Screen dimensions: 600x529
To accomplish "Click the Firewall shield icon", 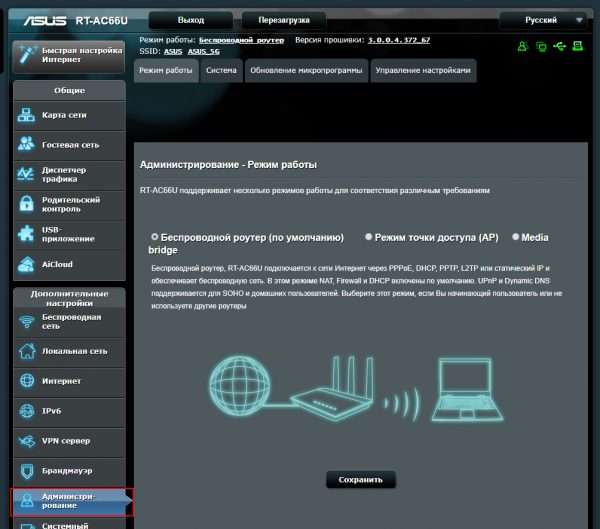I will pyautogui.click(x=27, y=471).
